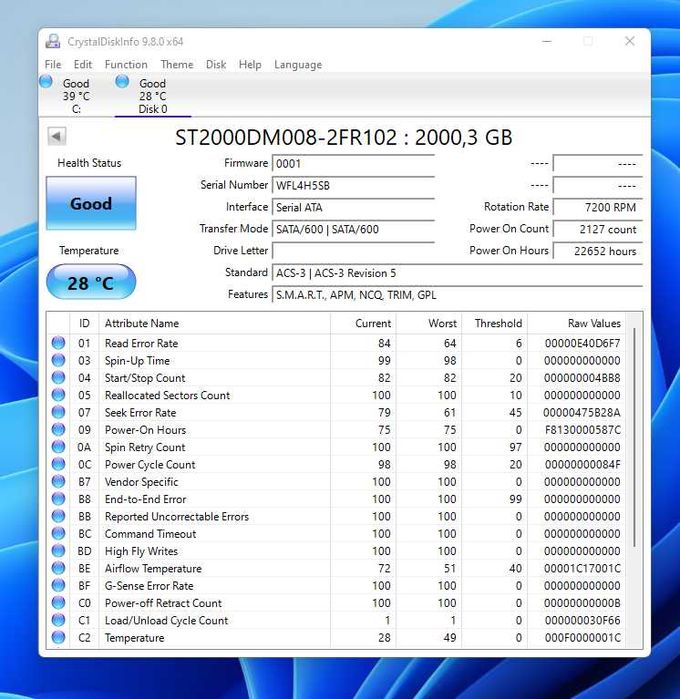The image size is (680, 699).
Task: Open the Help menu
Action: tap(250, 65)
